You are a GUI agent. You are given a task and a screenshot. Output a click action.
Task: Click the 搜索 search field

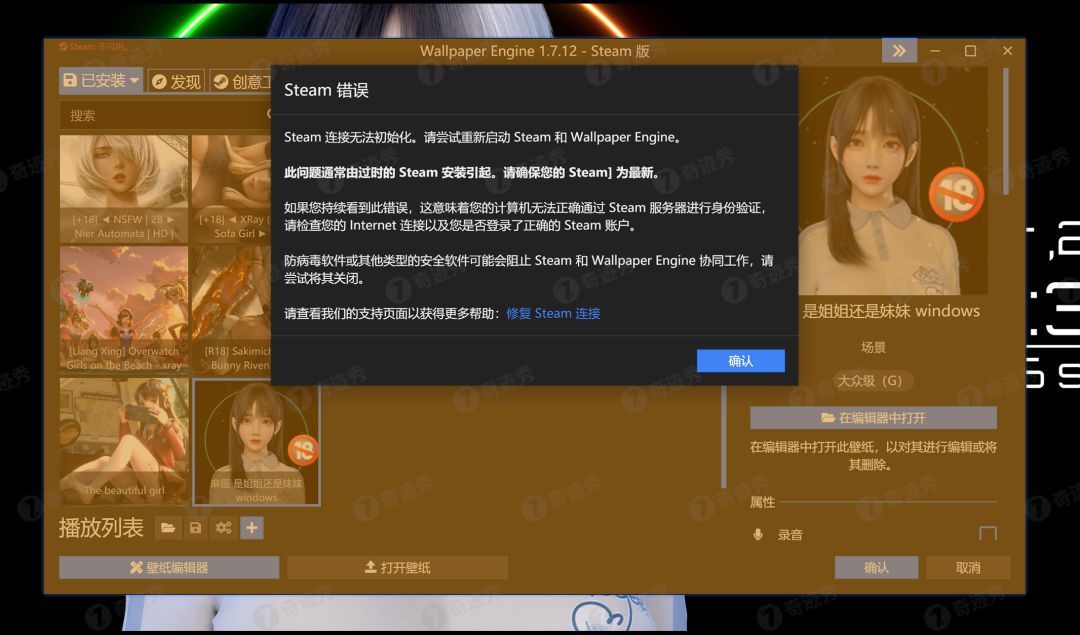pyautogui.click(x=165, y=115)
